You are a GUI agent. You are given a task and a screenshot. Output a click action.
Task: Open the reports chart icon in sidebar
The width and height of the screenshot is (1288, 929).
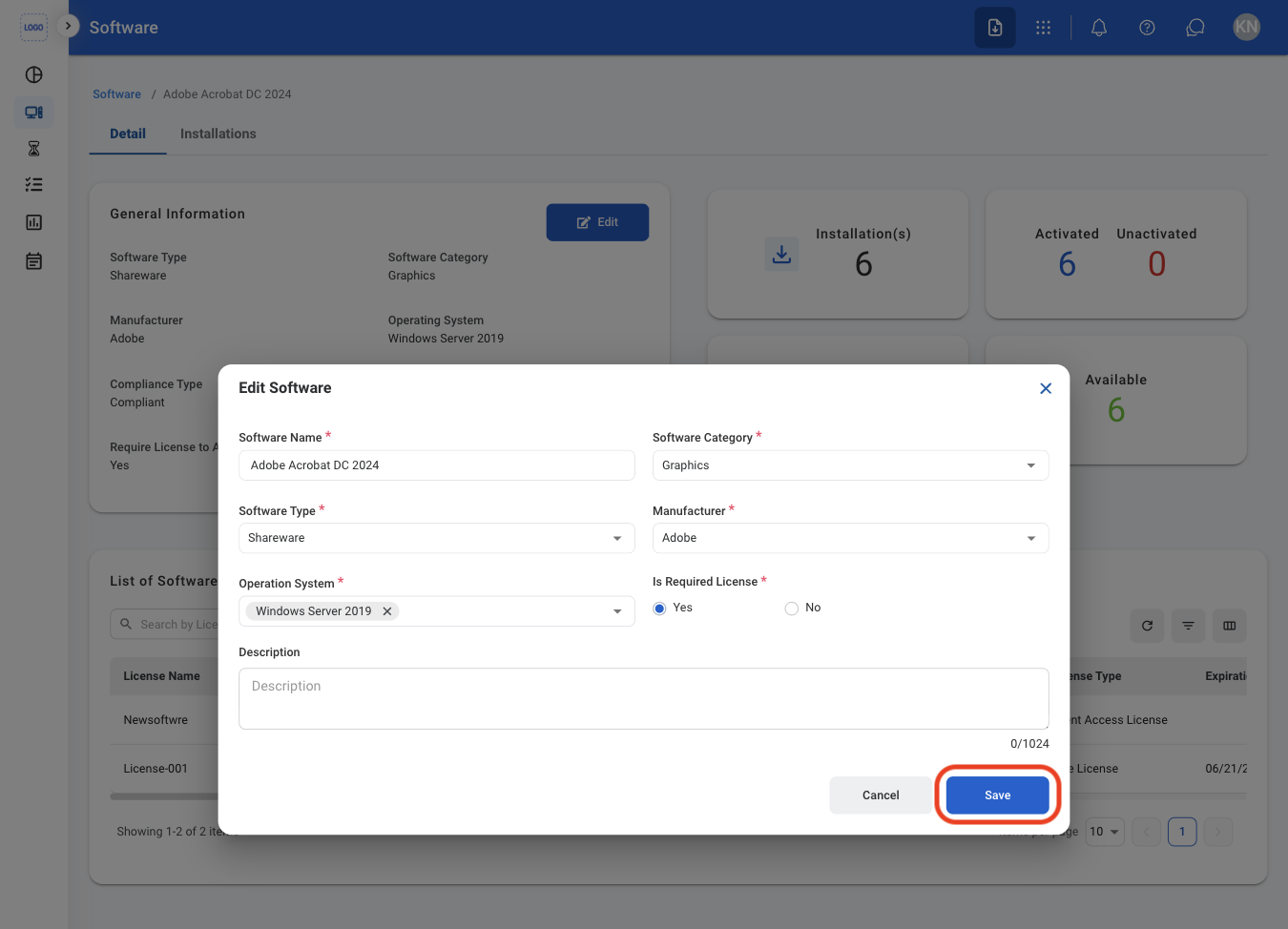pos(33,222)
